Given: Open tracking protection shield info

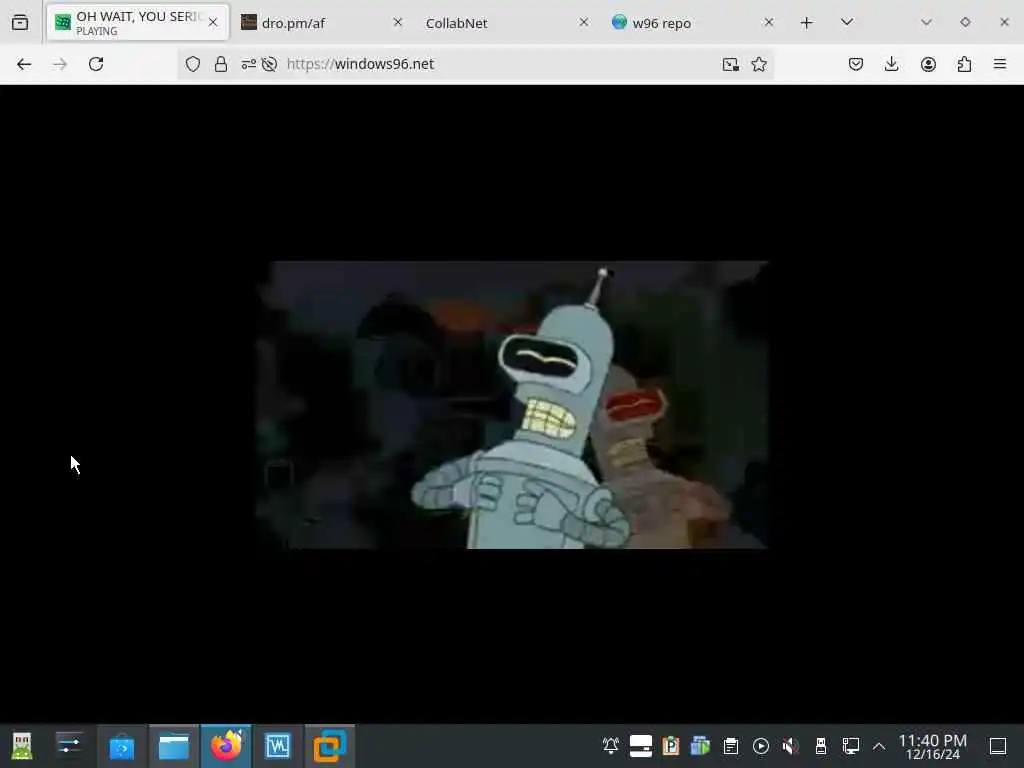Looking at the screenshot, I should pos(193,64).
